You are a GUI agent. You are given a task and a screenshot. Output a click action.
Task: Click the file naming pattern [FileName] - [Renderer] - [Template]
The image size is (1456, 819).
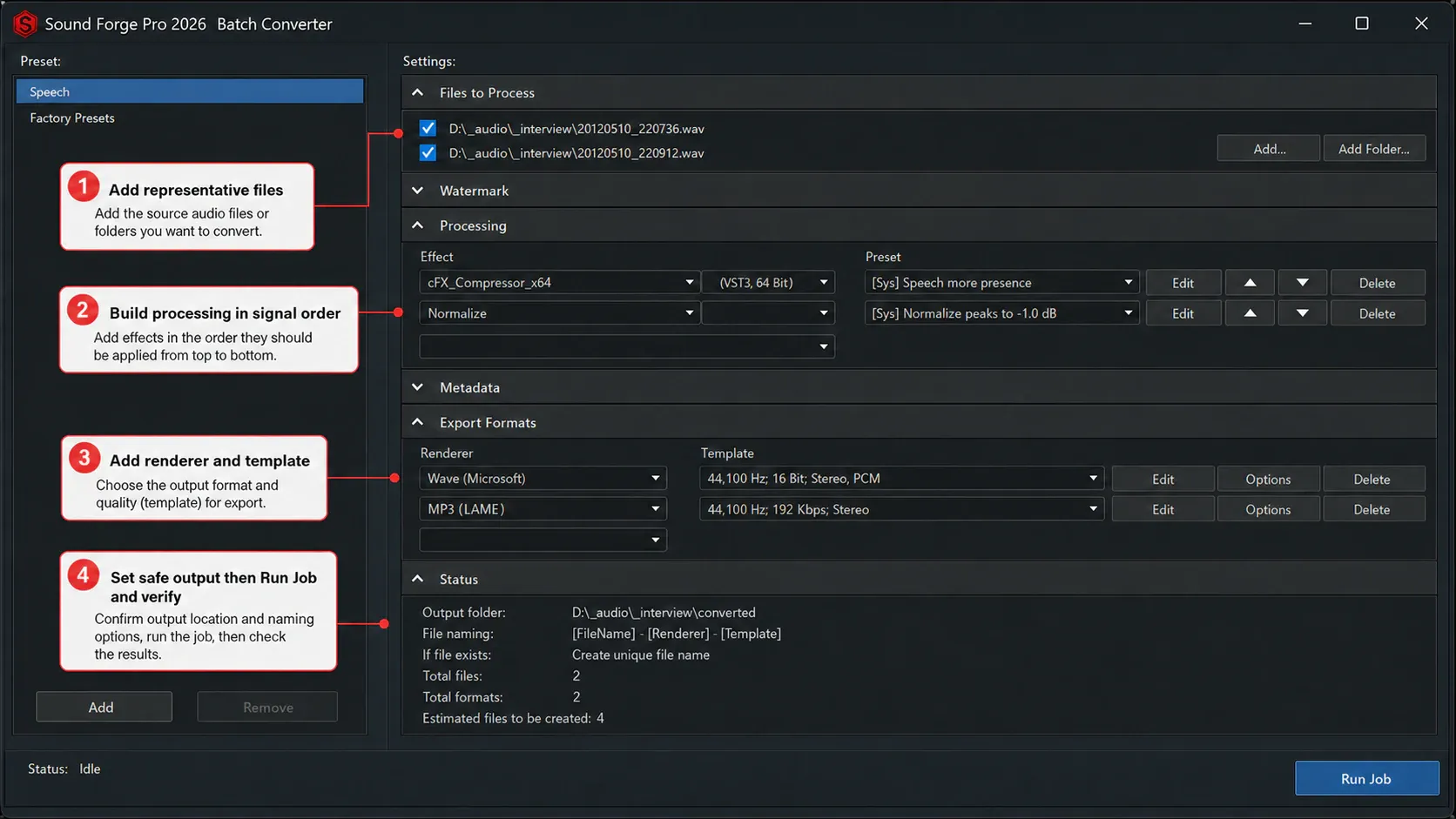(677, 634)
